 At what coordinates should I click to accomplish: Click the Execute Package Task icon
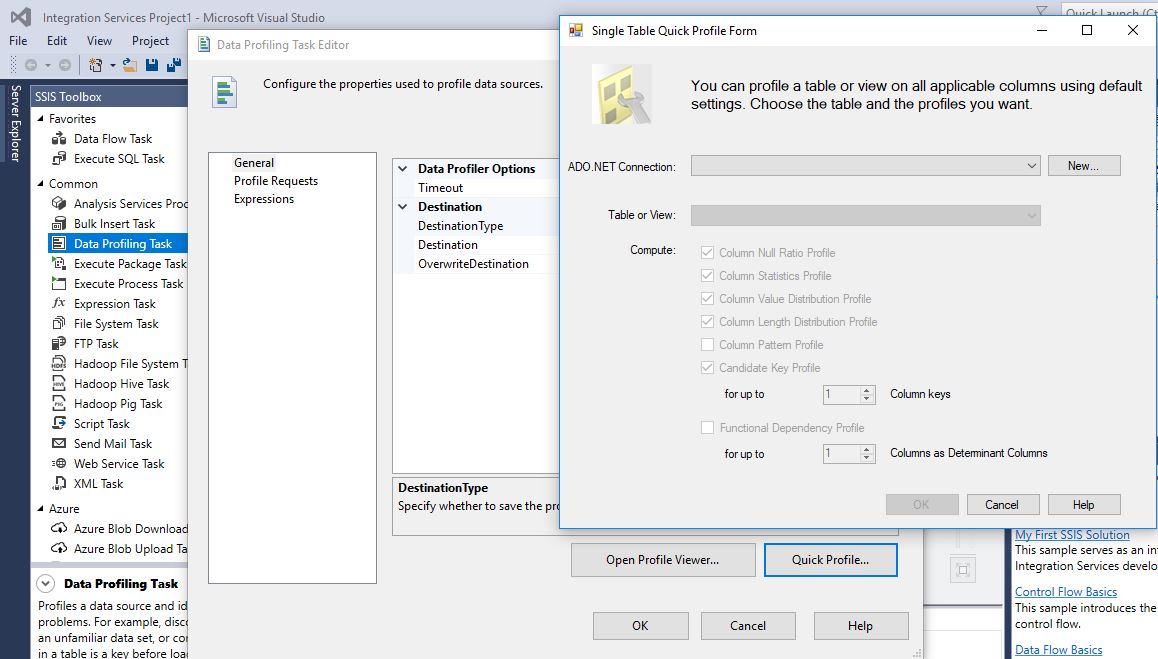[59, 263]
